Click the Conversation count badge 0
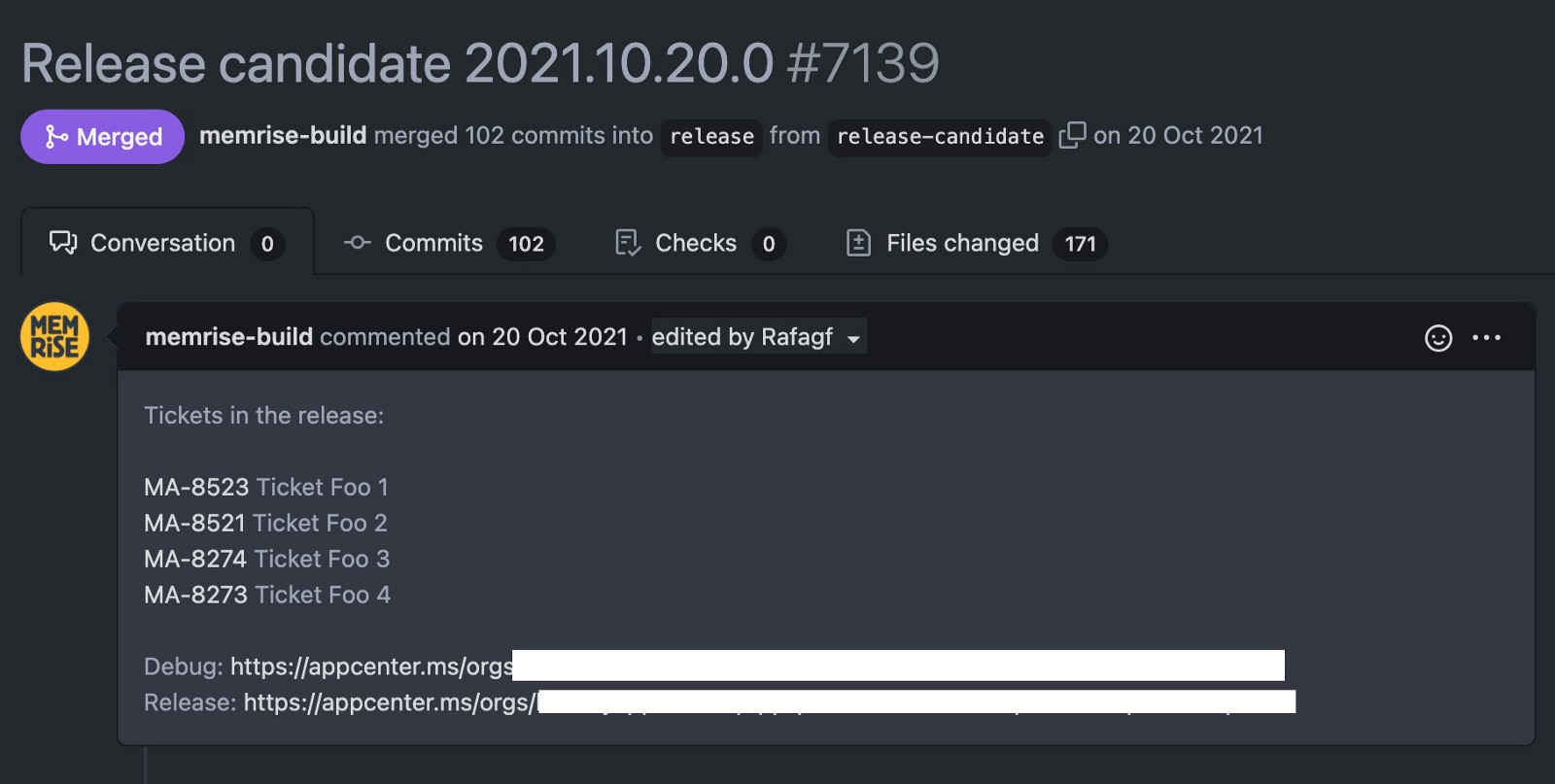The height and width of the screenshot is (784, 1555). pos(267,244)
